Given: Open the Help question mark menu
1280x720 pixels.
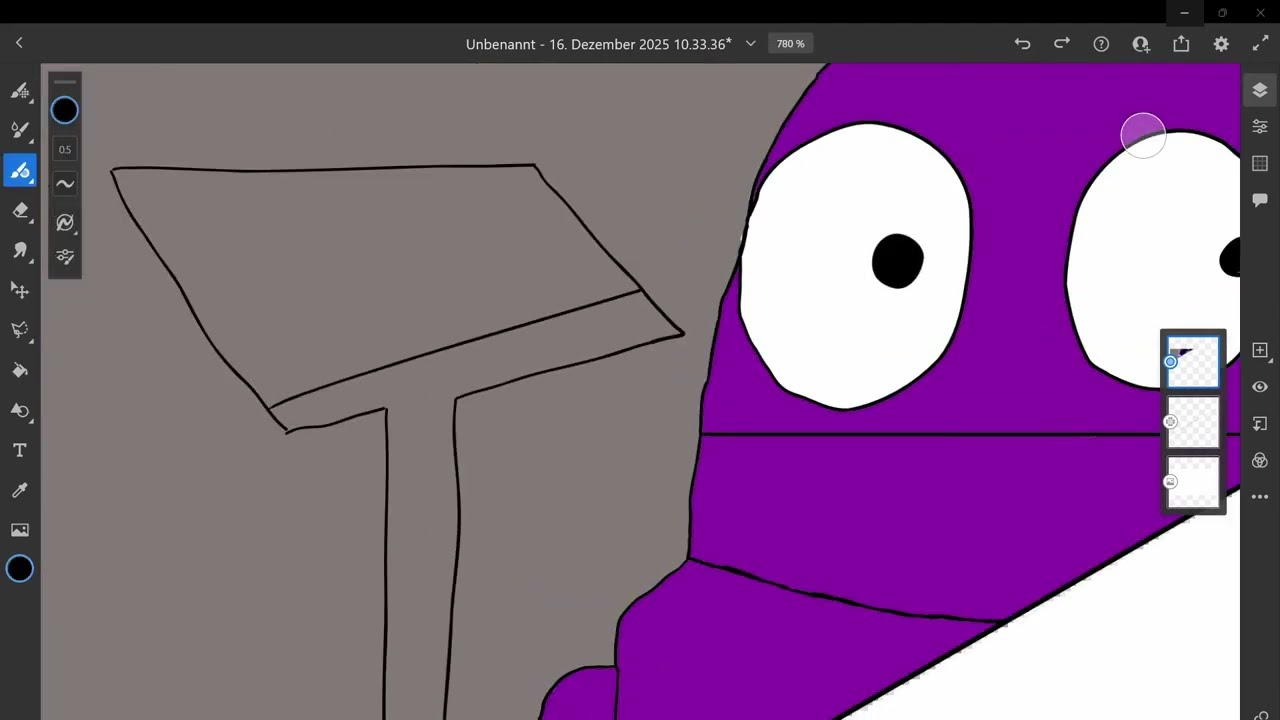Looking at the screenshot, I should [1101, 44].
